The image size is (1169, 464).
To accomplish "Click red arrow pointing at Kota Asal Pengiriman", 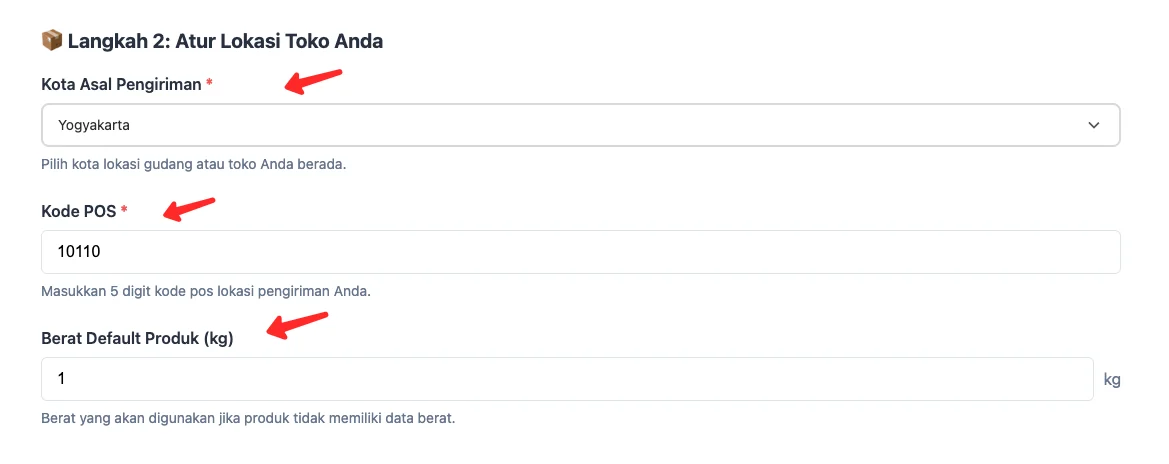I will point(314,81).
